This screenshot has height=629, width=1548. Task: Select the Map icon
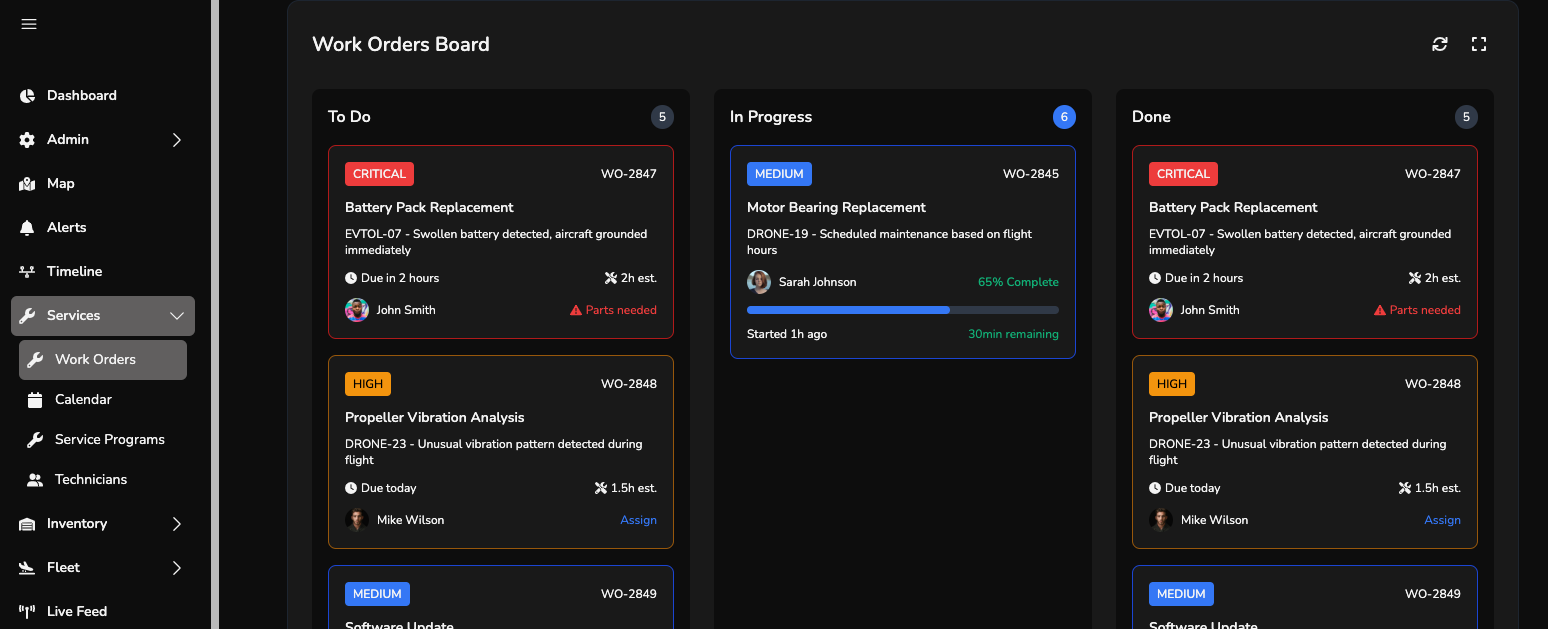[28, 183]
